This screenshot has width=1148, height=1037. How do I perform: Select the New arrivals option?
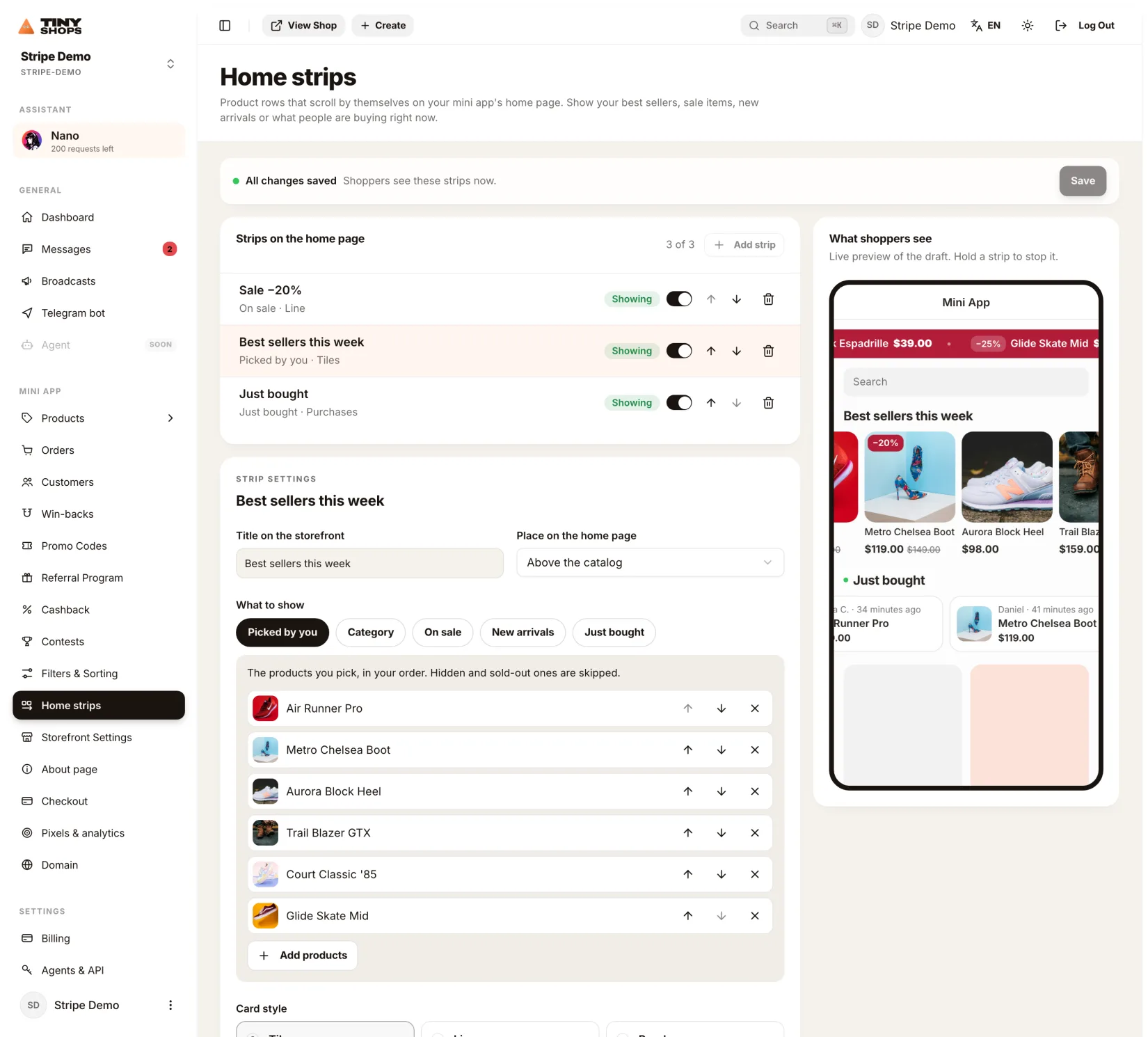[x=523, y=633]
